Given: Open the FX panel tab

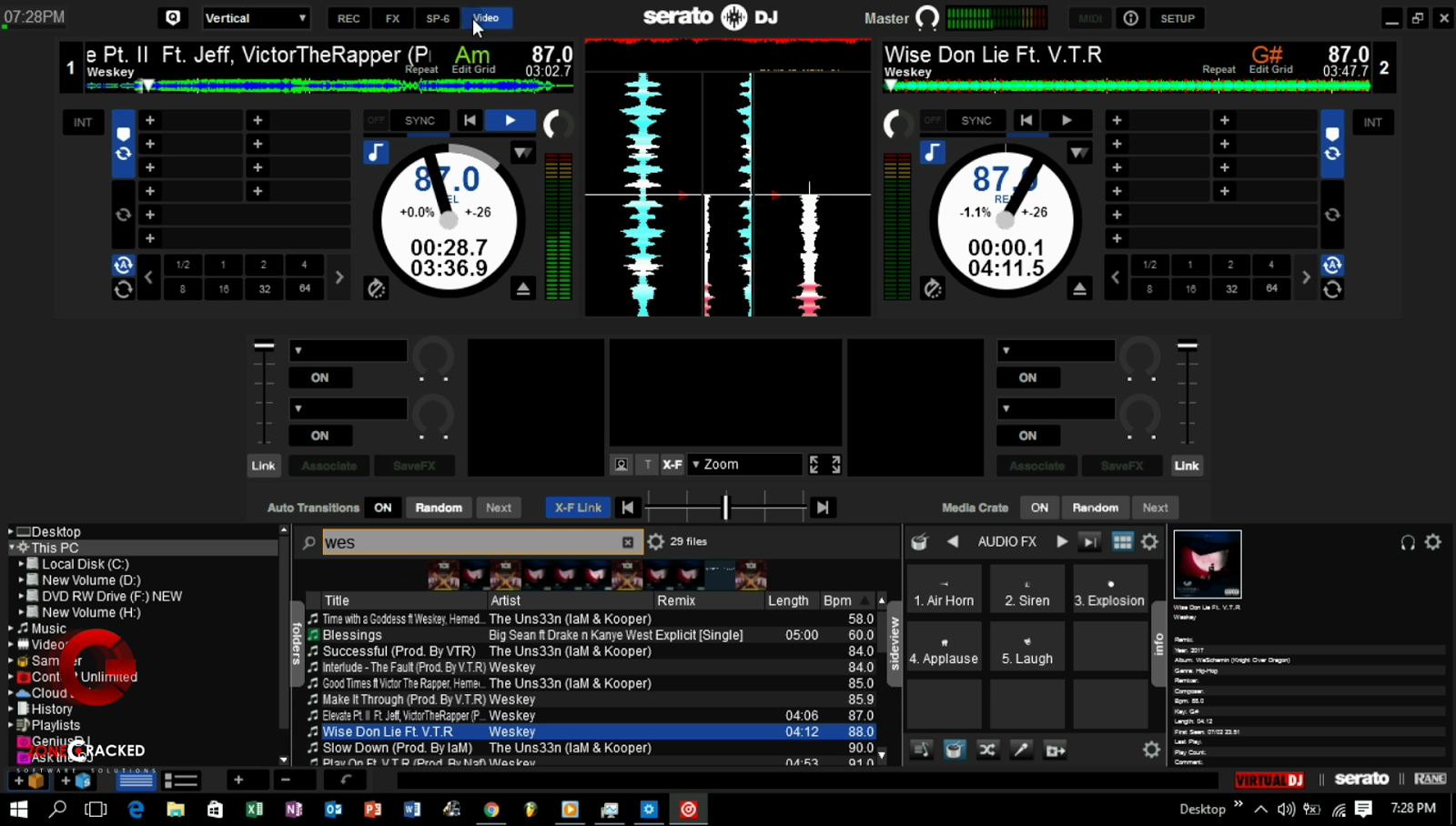Looking at the screenshot, I should 392,18.
